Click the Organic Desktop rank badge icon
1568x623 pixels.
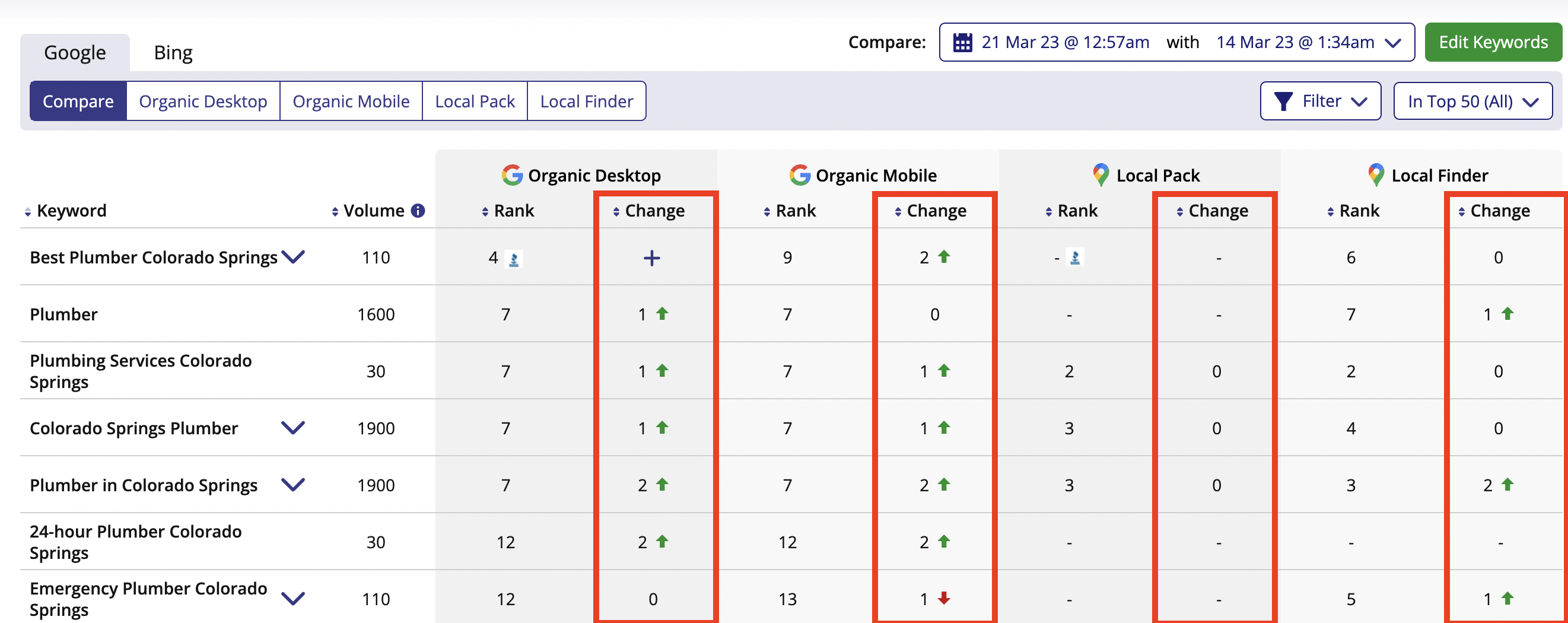click(x=514, y=259)
